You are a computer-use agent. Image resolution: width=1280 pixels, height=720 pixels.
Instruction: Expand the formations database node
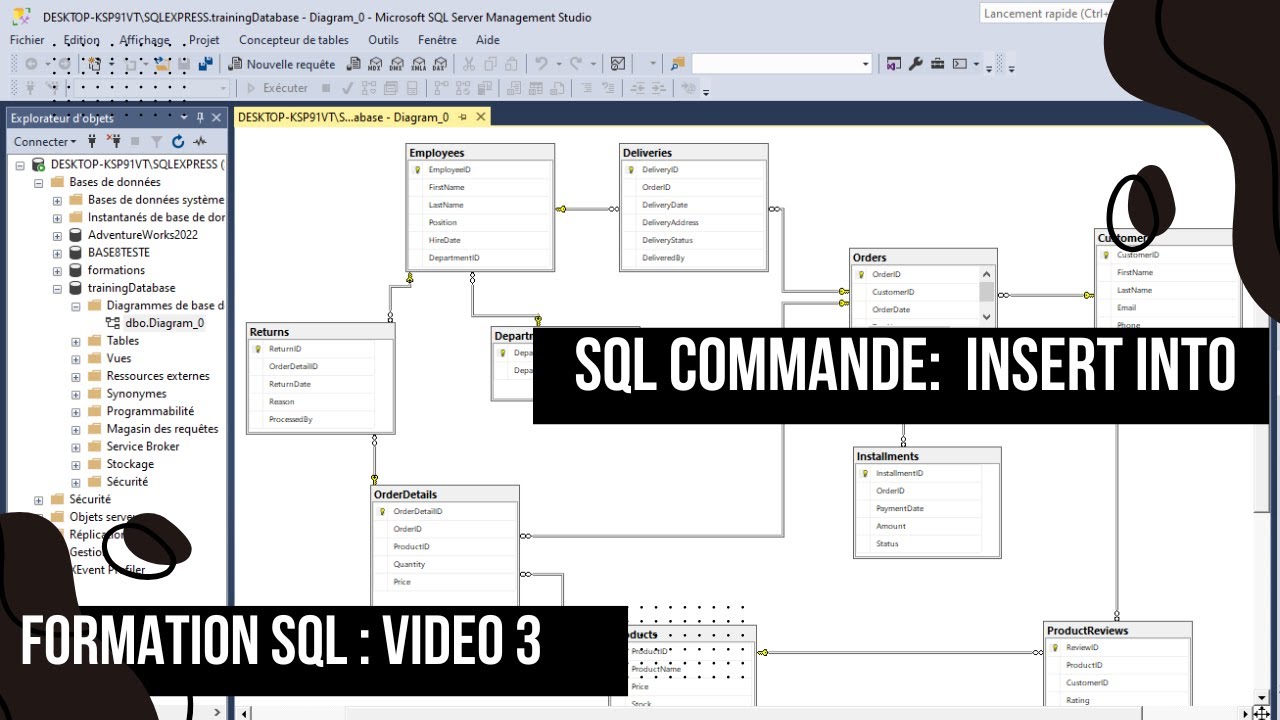[57, 270]
